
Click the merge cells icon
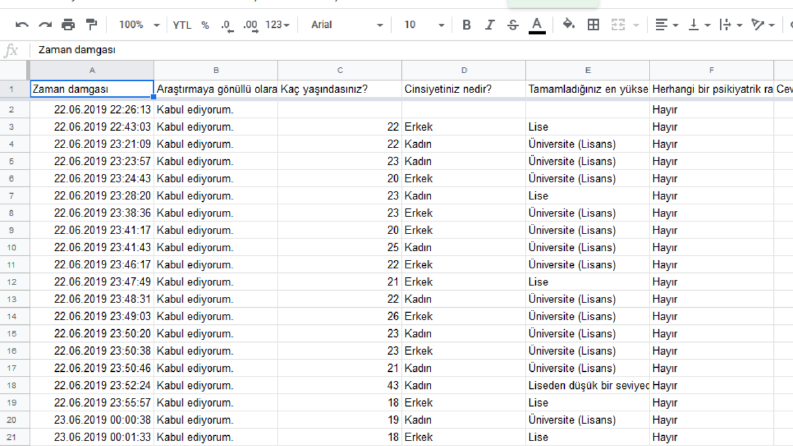tap(618, 25)
